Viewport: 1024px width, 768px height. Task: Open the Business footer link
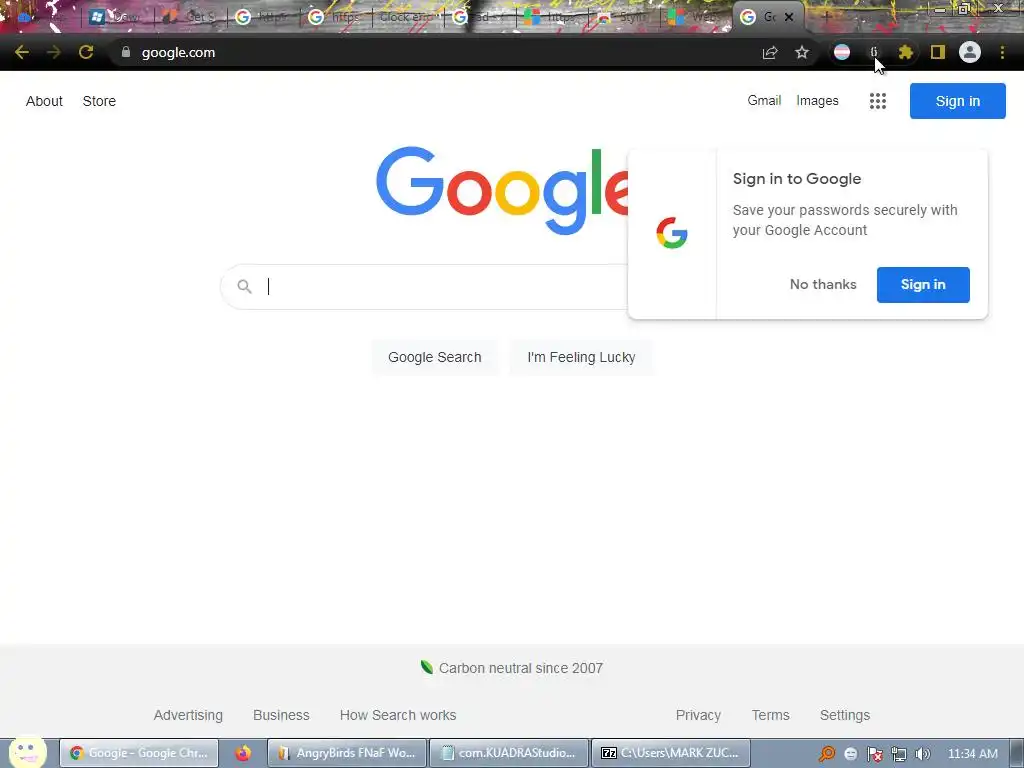click(x=281, y=715)
